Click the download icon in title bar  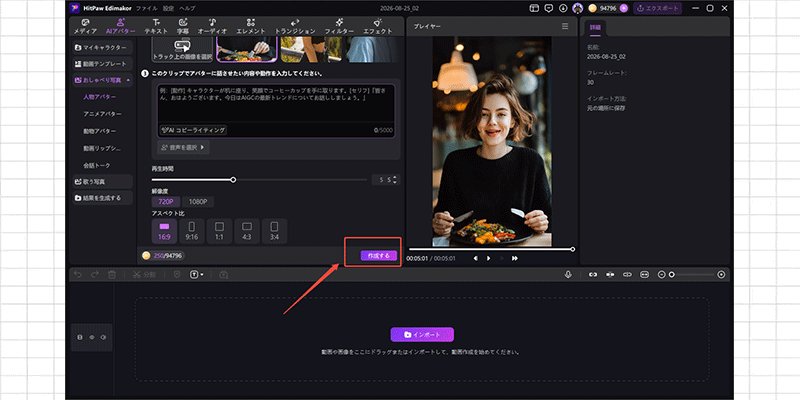(563, 8)
